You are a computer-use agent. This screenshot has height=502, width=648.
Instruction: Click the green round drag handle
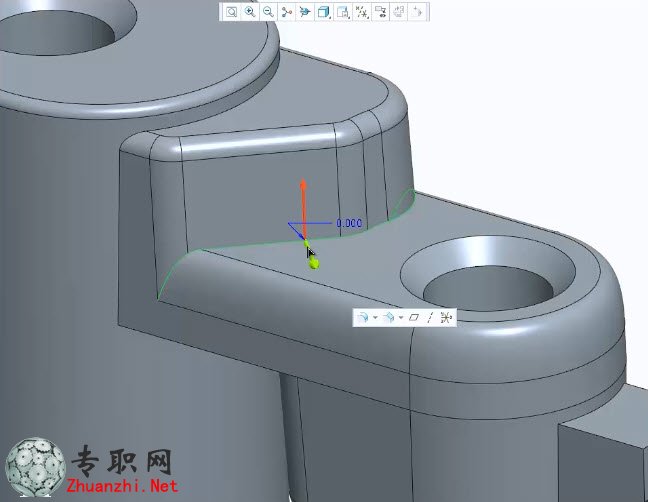(x=314, y=263)
